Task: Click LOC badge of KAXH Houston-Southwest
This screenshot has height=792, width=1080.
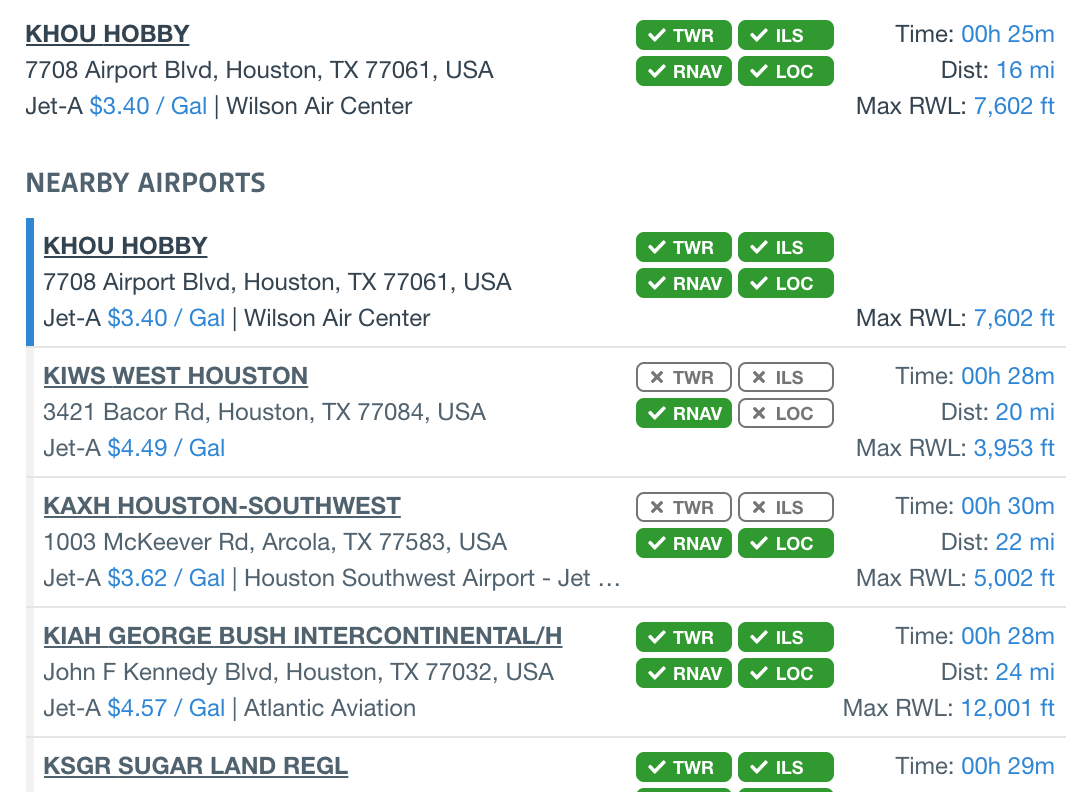Action: 786,543
